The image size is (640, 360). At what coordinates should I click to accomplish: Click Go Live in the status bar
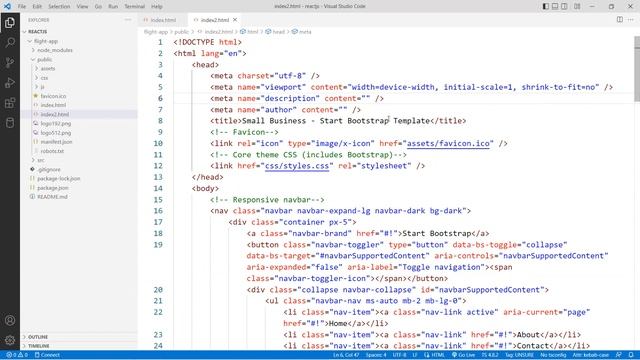[463, 355]
